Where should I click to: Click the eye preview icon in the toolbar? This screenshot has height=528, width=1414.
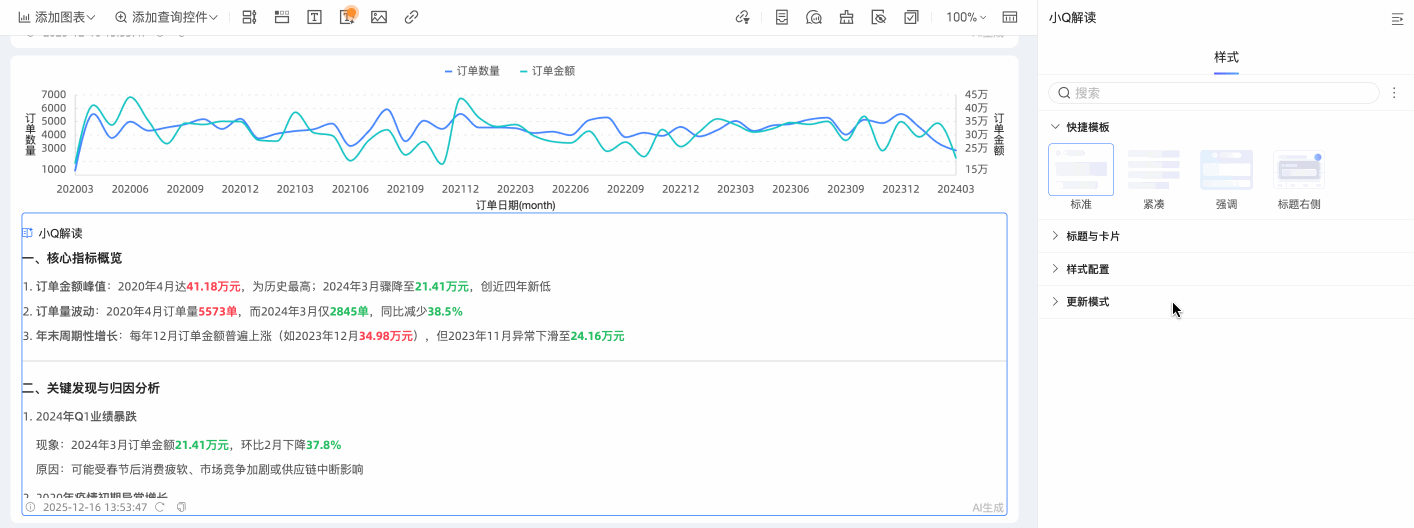[879, 17]
